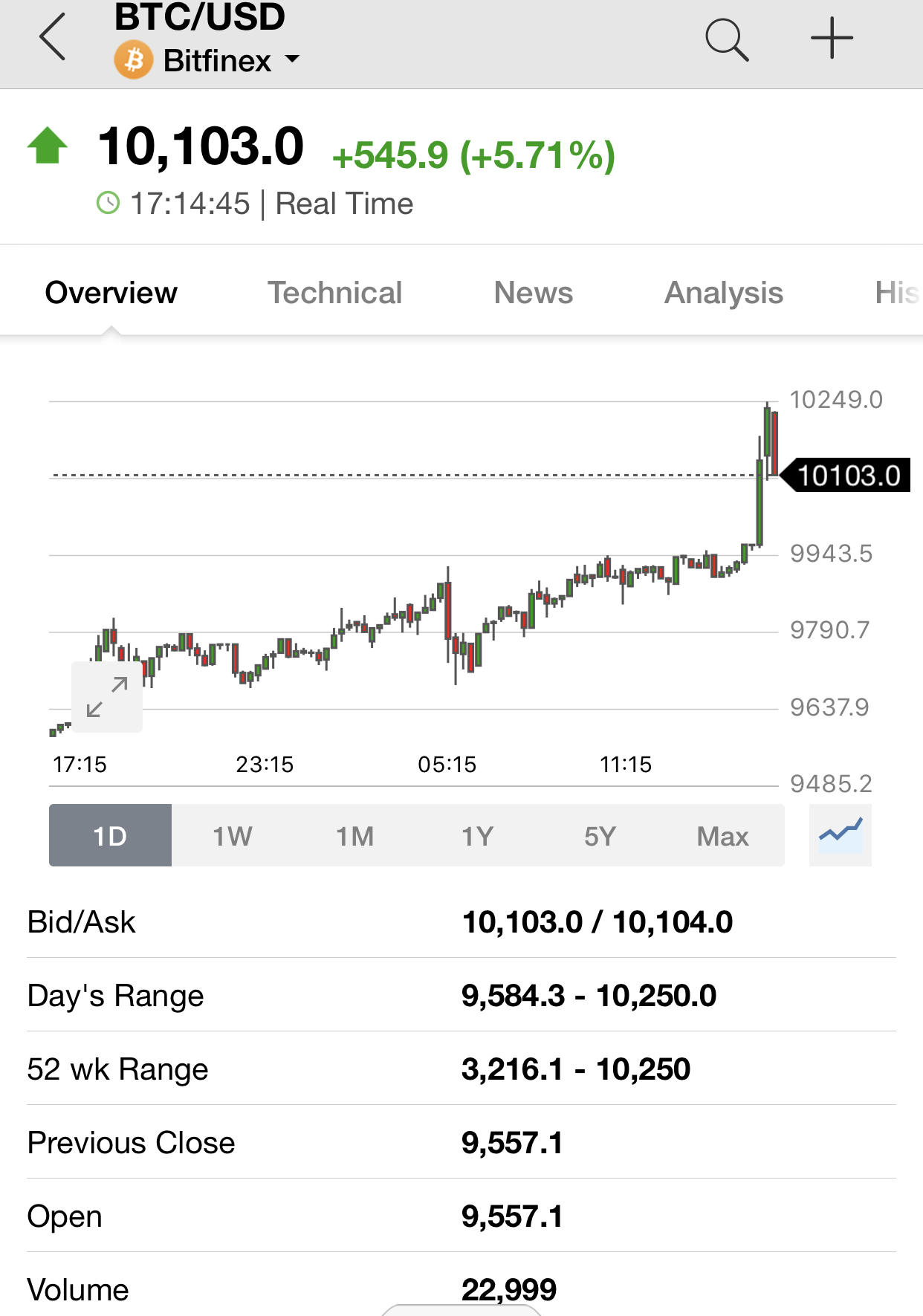This screenshot has width=923, height=1316.
Task: Select the 1M chart range
Action: [x=355, y=835]
